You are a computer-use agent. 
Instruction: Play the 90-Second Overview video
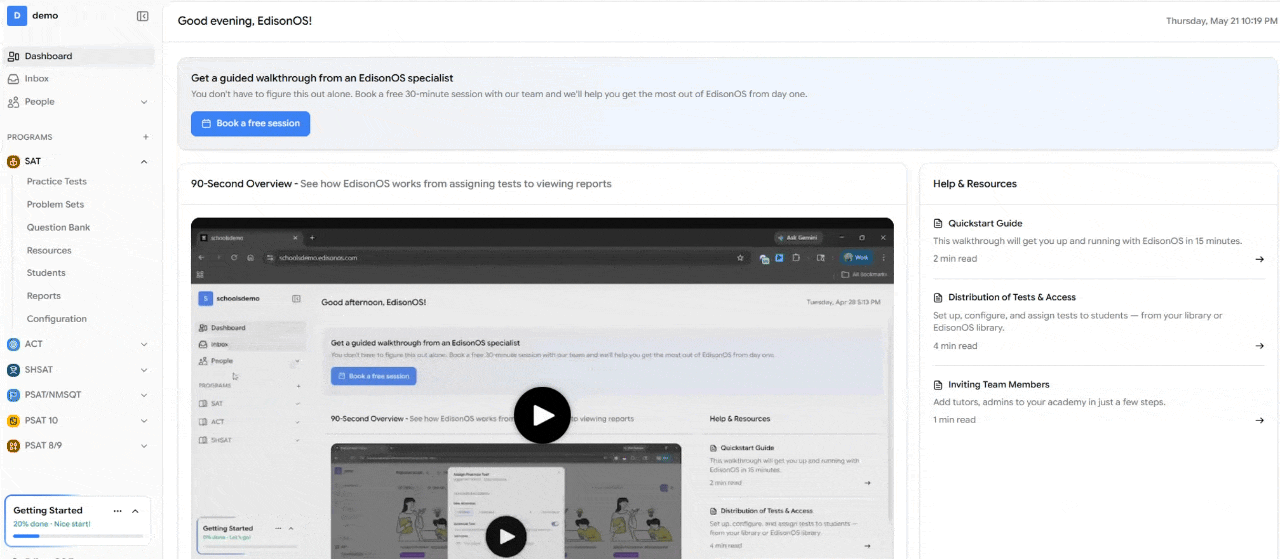tap(542, 415)
